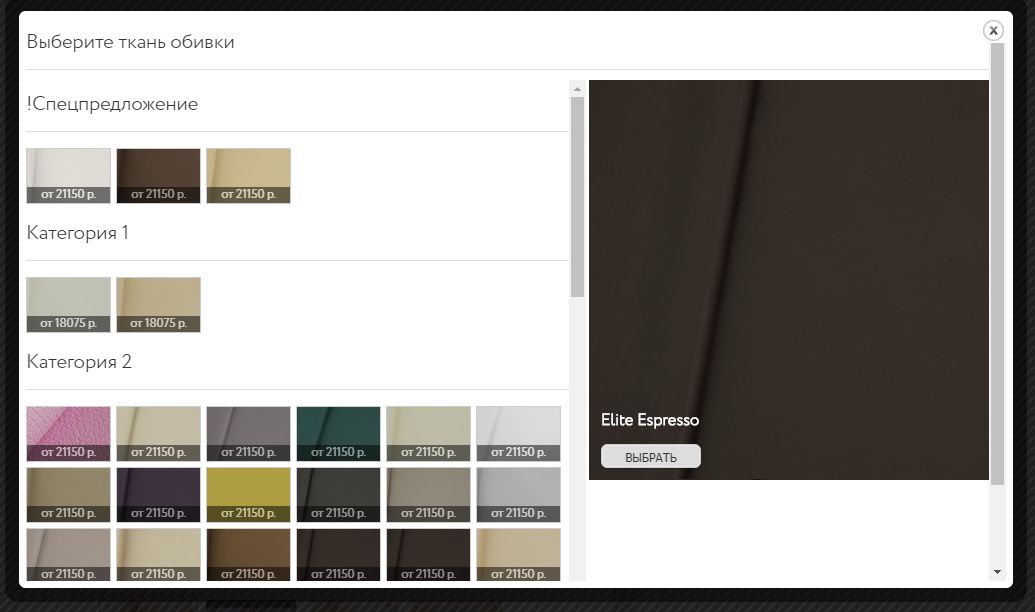Click the scroll up arrow of fabric list
Image resolution: width=1035 pixels, height=612 pixels.
[577, 89]
